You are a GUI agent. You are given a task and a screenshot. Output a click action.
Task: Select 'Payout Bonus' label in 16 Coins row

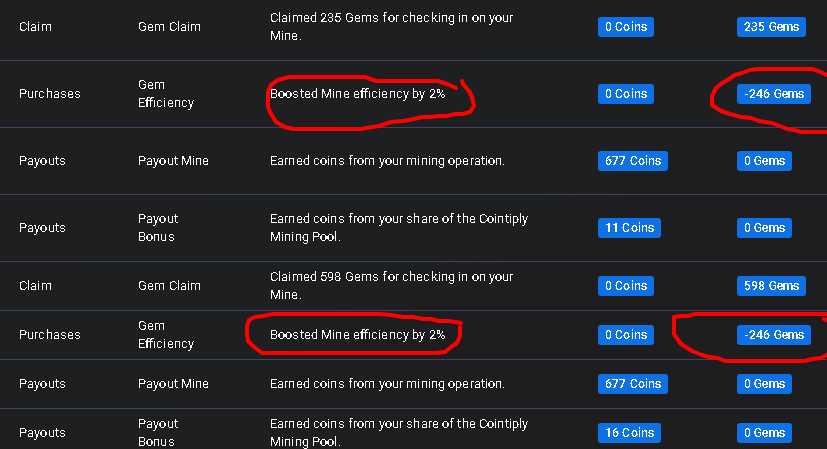158,433
